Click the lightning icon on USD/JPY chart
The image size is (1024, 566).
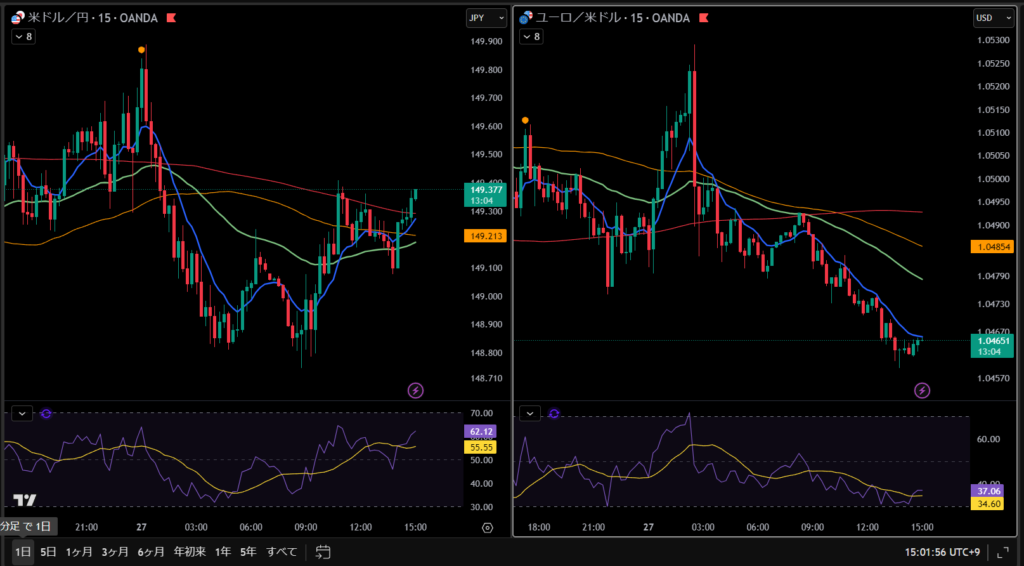[416, 390]
